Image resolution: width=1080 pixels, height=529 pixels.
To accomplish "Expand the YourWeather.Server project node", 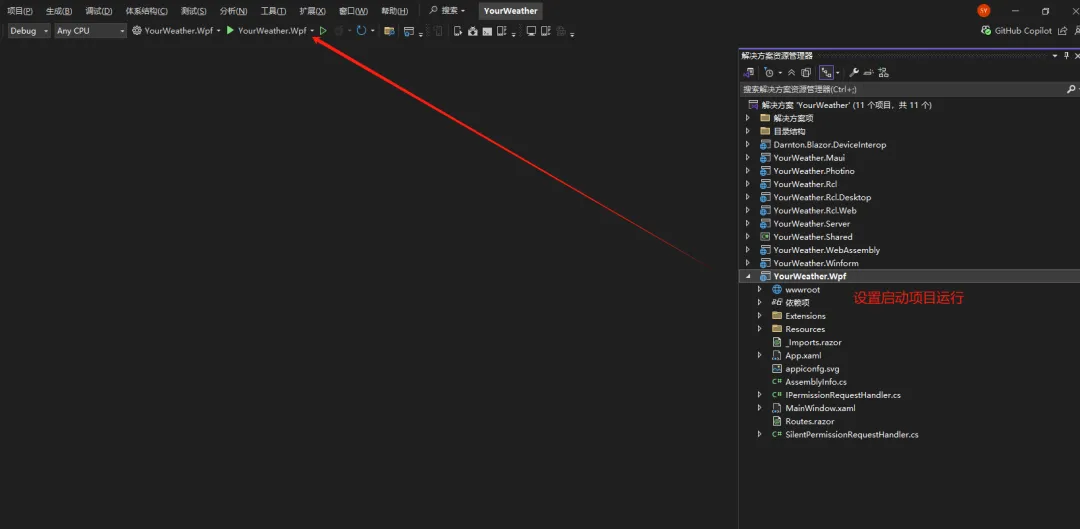I will [748, 224].
